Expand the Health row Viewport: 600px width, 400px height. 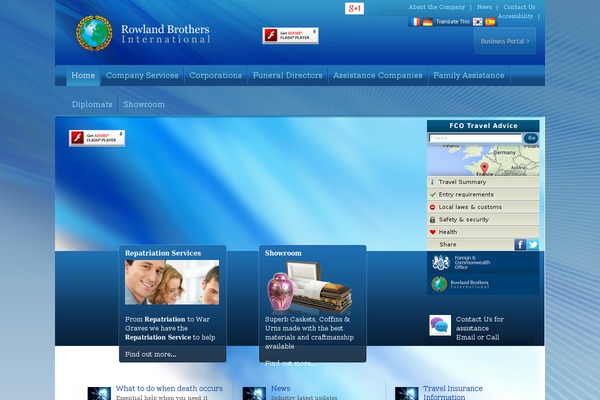pos(483,232)
